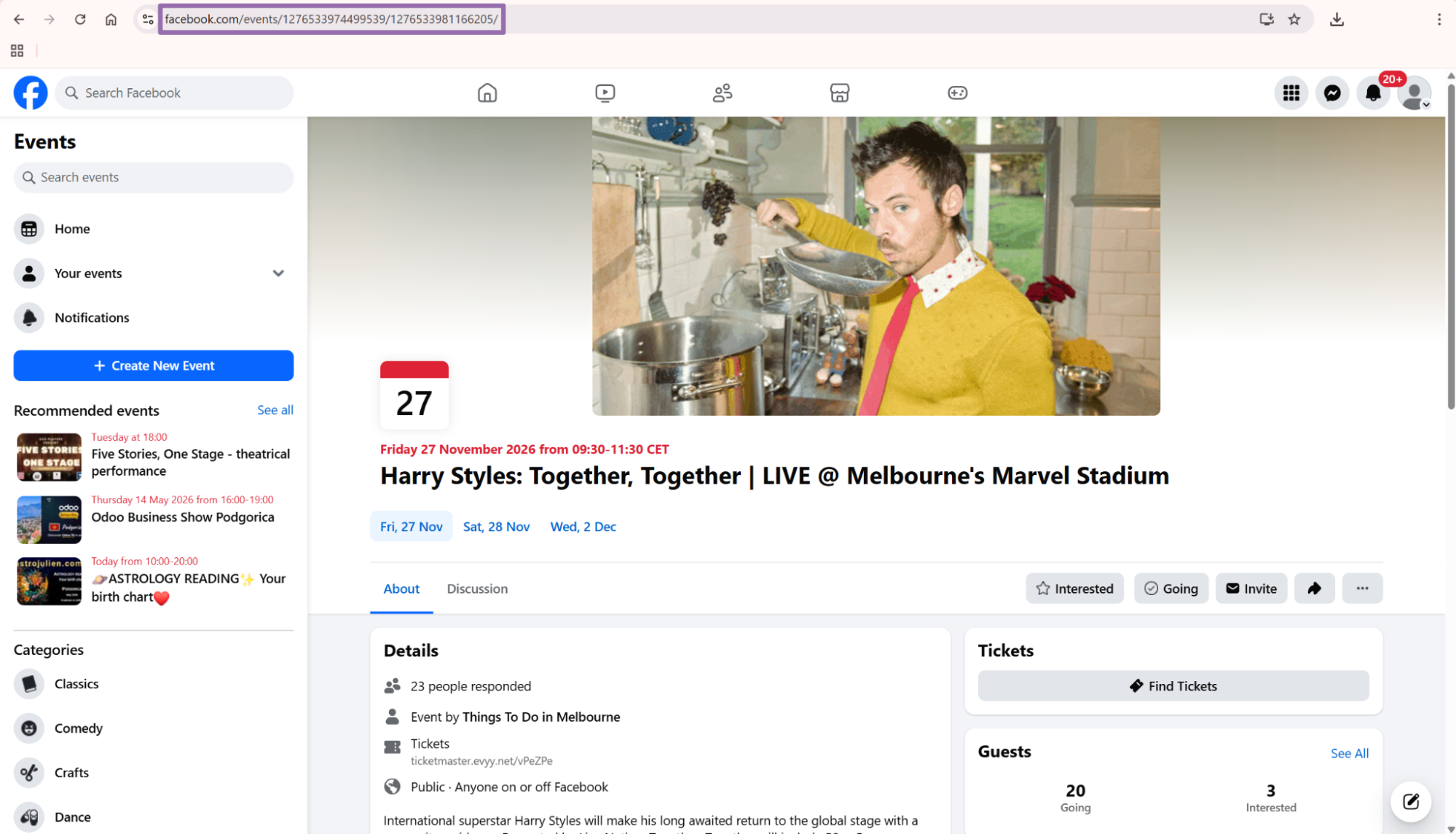The image size is (1456, 834).
Task: Click the 23 people responded text
Action: pos(471,686)
